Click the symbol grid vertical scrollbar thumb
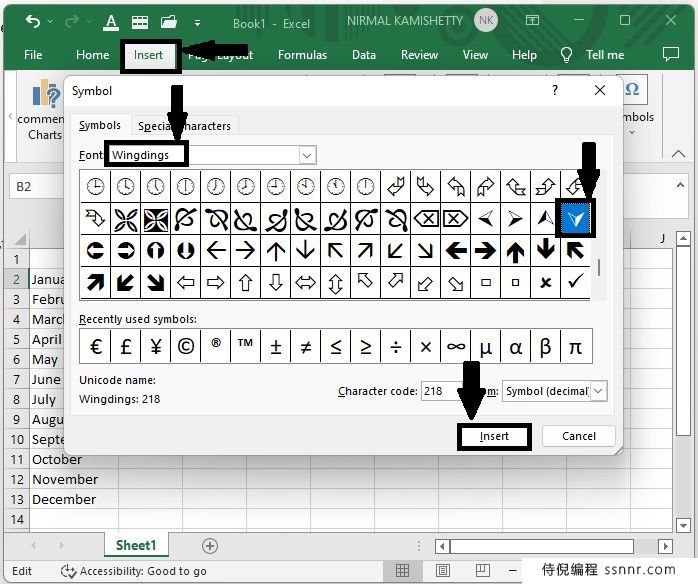The height and width of the screenshot is (585, 698). [599, 268]
